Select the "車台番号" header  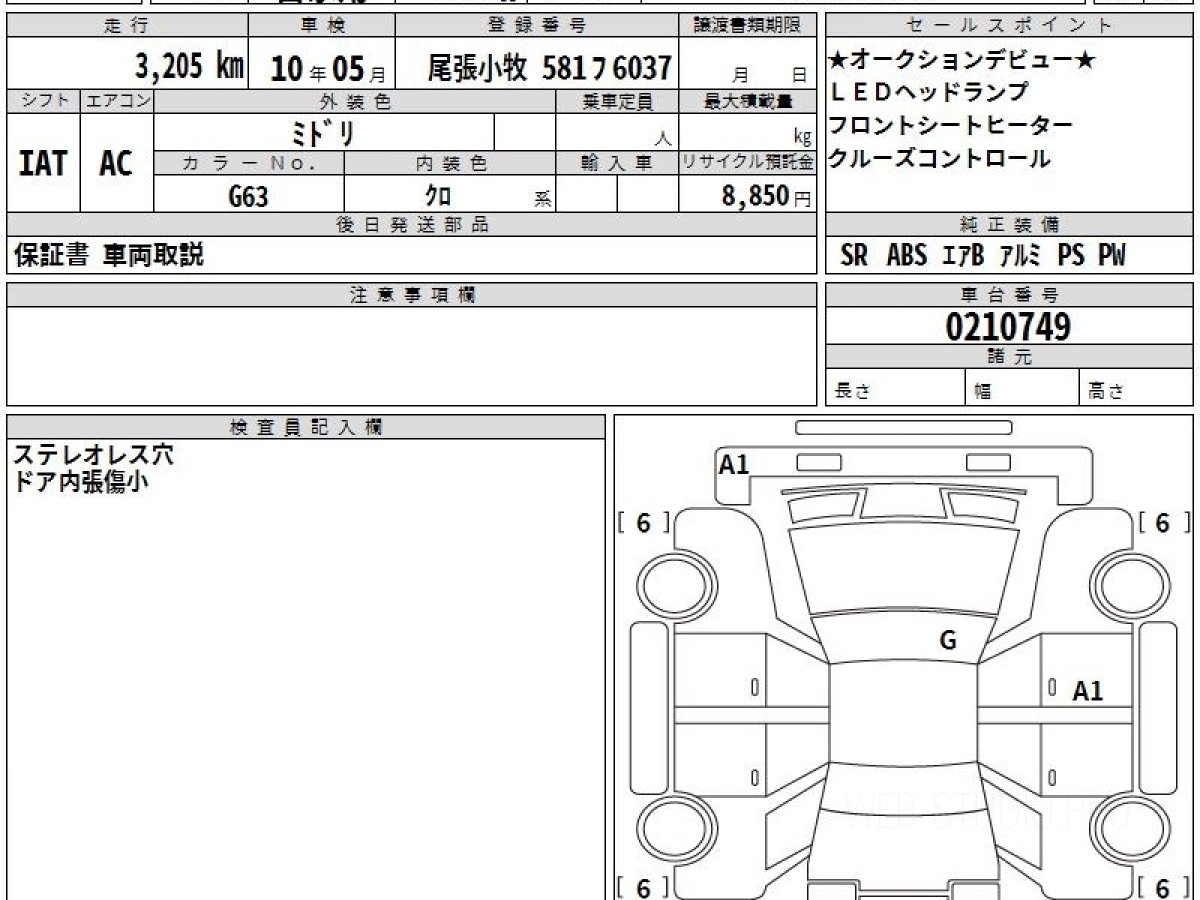click(x=1009, y=295)
